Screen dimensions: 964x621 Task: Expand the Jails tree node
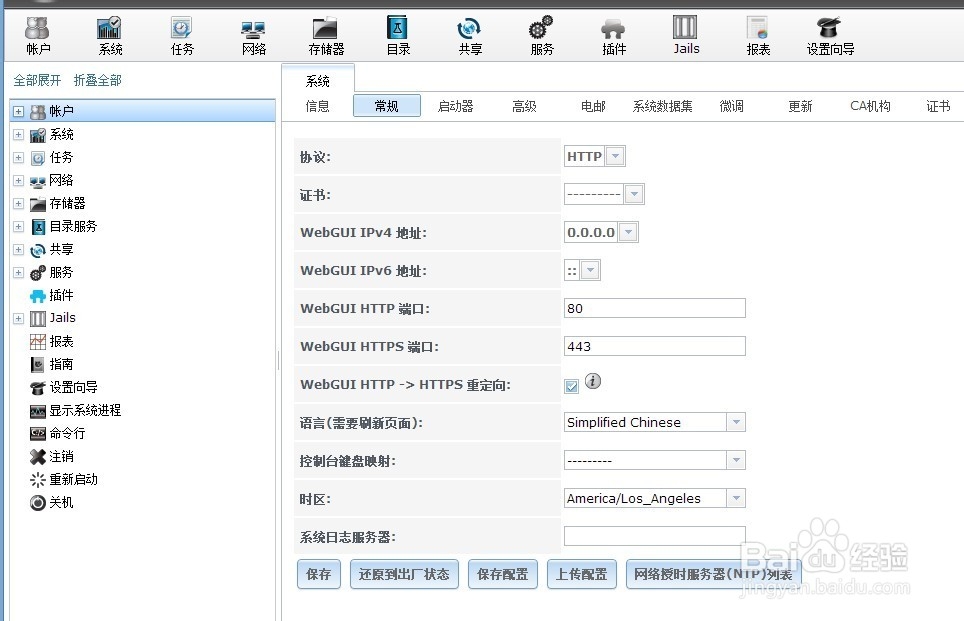[18, 318]
